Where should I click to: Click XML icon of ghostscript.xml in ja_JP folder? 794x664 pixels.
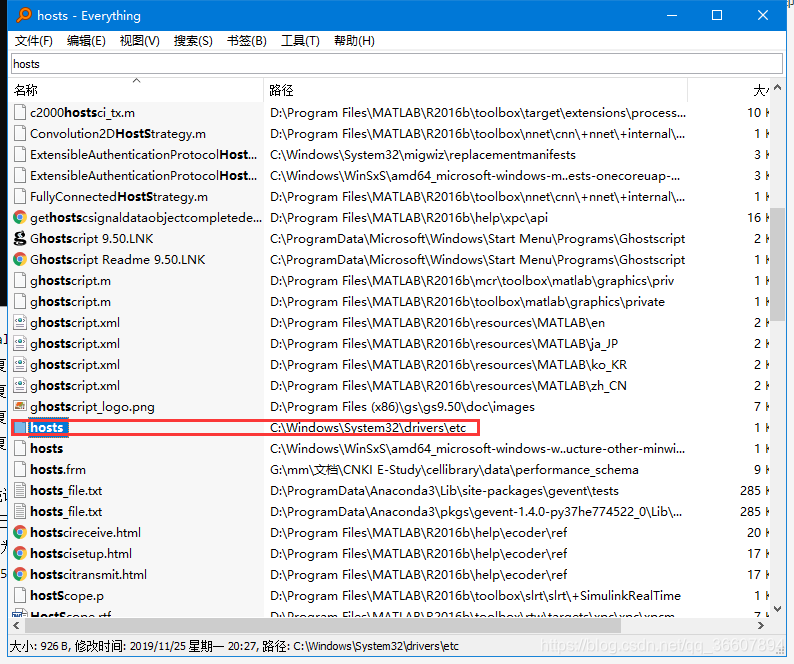point(20,343)
